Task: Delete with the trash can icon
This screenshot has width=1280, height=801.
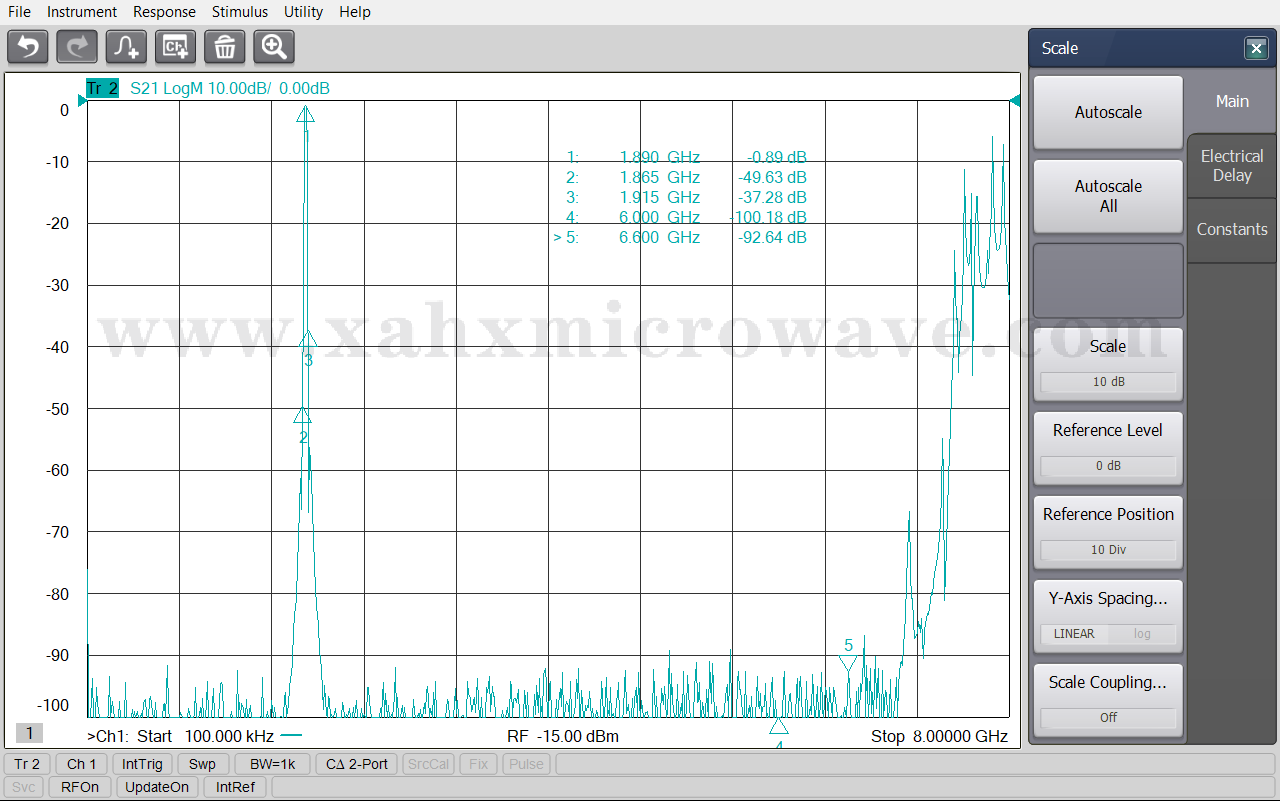Action: [224, 47]
